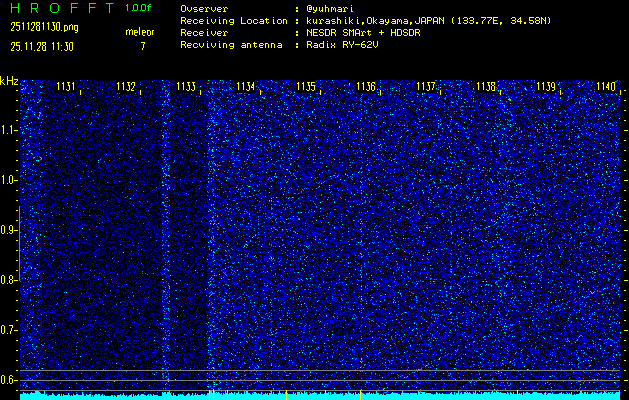Viewport: 629px width, 400px height.
Task: Click the 1134 time label
Action: (246, 87)
